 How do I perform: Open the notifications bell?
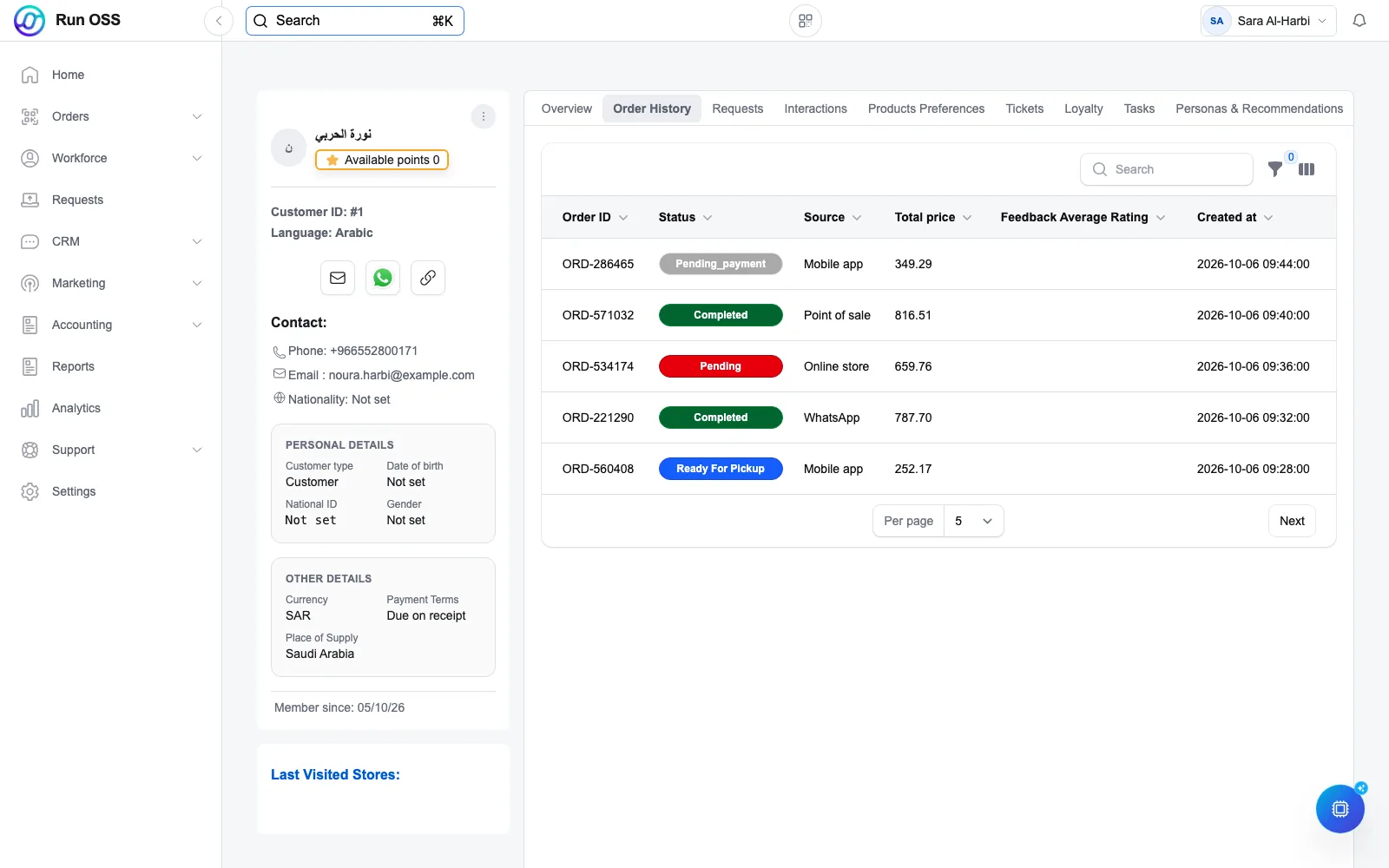tap(1359, 21)
